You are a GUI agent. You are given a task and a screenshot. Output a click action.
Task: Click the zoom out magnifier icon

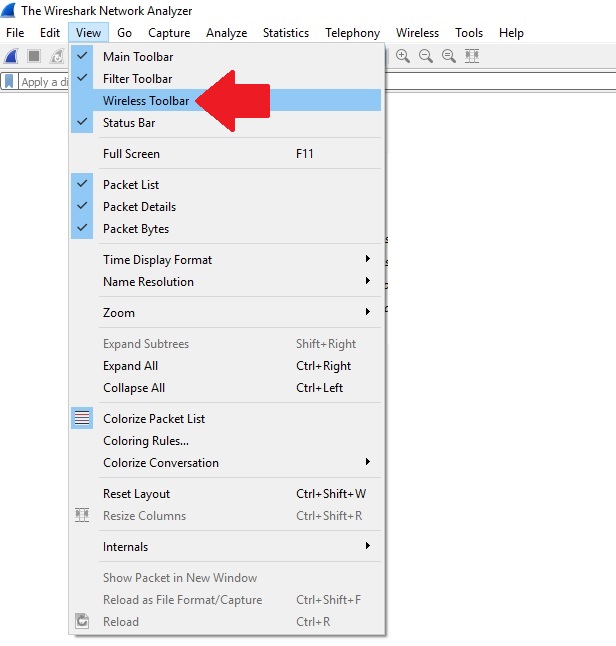tap(426, 56)
